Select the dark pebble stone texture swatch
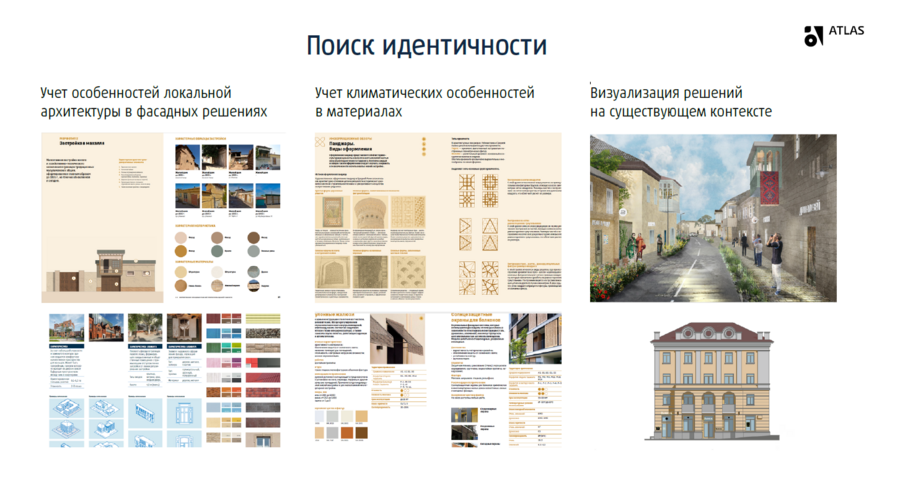This screenshot has width=900, height=482. pyautogui.click(x=263, y=333)
